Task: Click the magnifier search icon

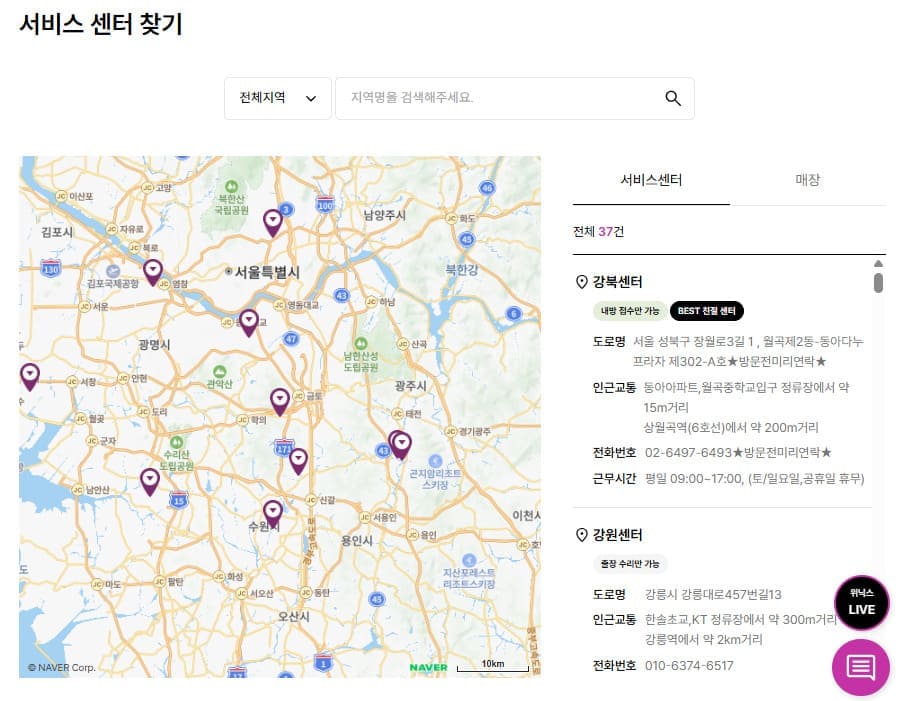Action: pos(672,98)
